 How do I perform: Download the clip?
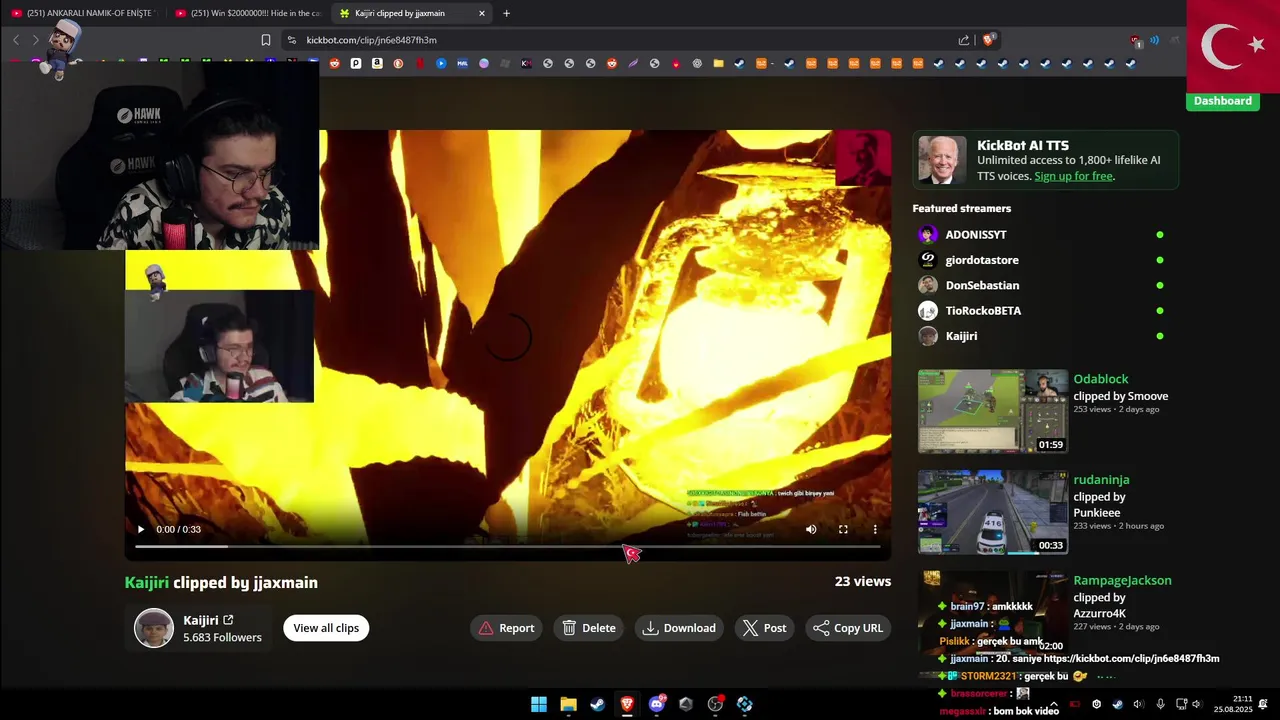(x=680, y=628)
